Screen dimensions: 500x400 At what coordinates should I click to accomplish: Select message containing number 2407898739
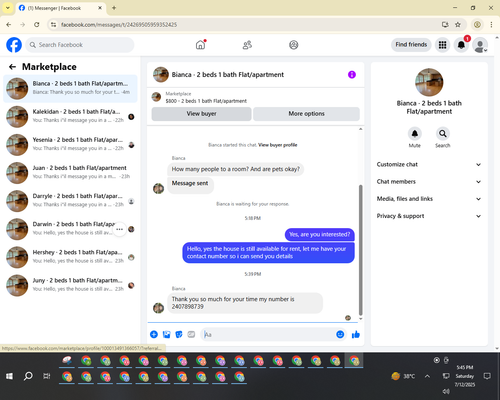tap(245, 303)
